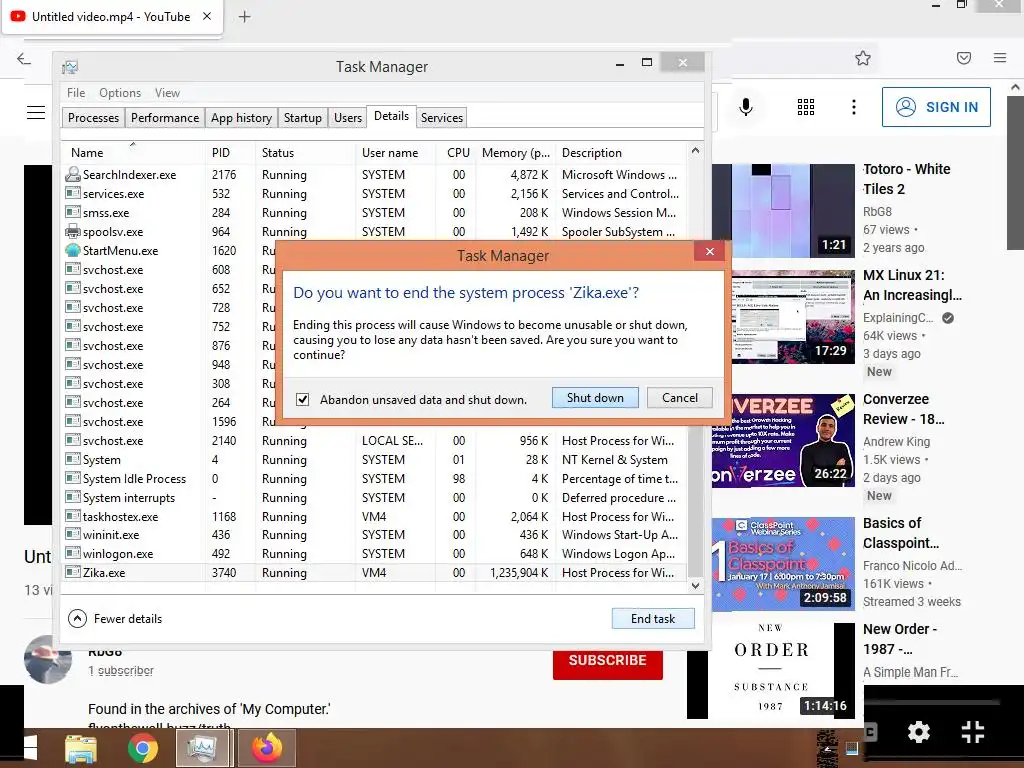The height and width of the screenshot is (768, 1024).
Task: Close the end process confirmation dialog
Action: [710, 251]
